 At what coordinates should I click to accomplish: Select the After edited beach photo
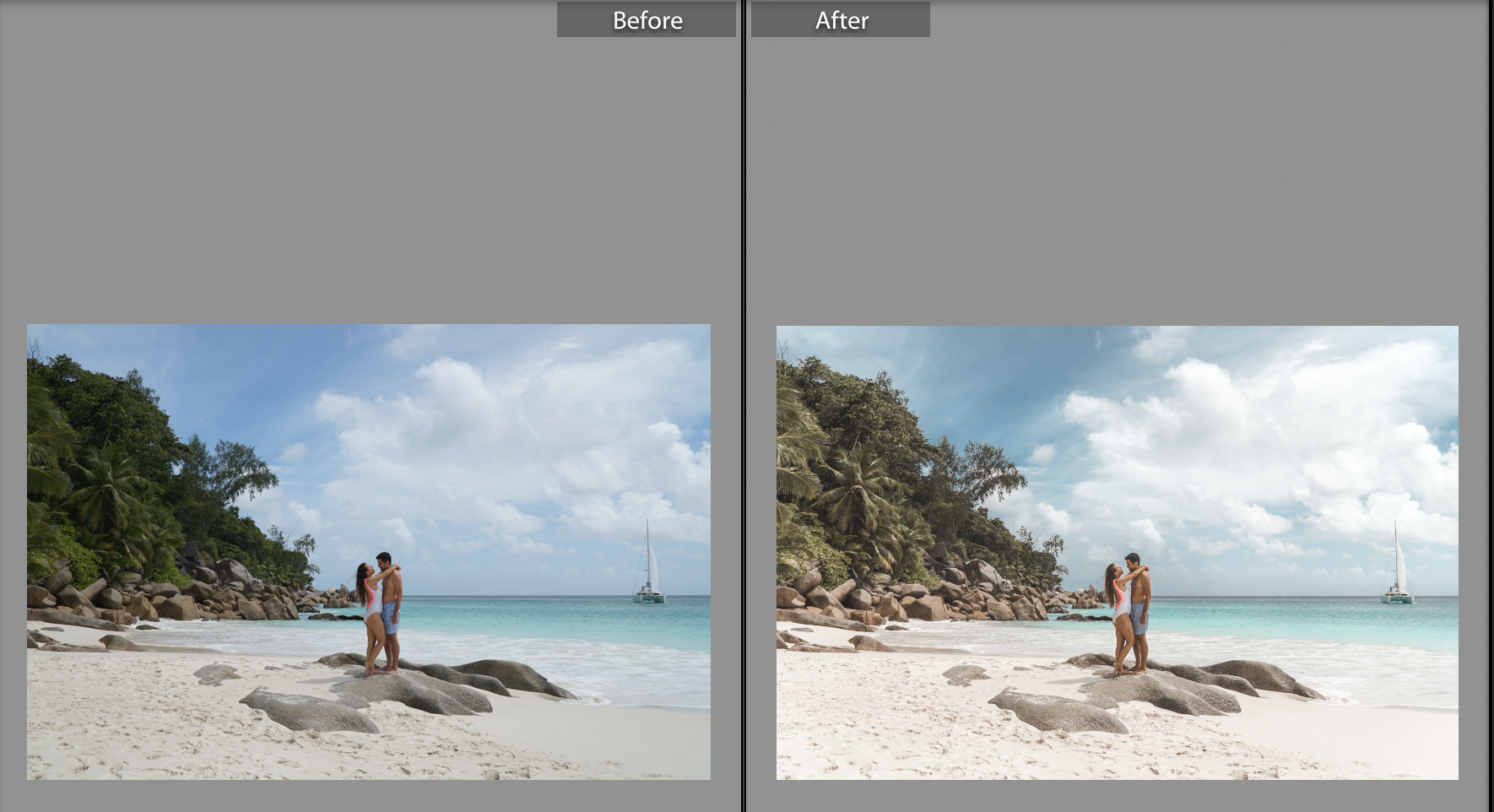1118,553
